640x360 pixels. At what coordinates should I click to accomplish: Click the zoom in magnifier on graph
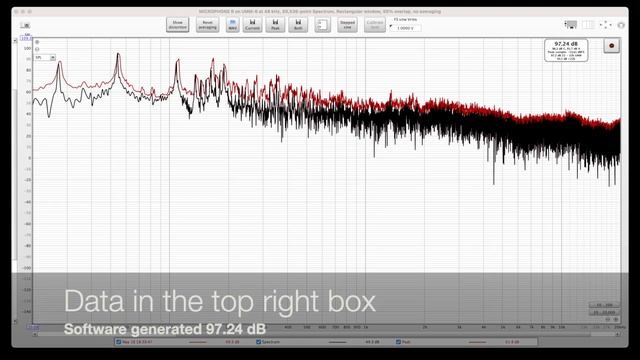[37, 42]
